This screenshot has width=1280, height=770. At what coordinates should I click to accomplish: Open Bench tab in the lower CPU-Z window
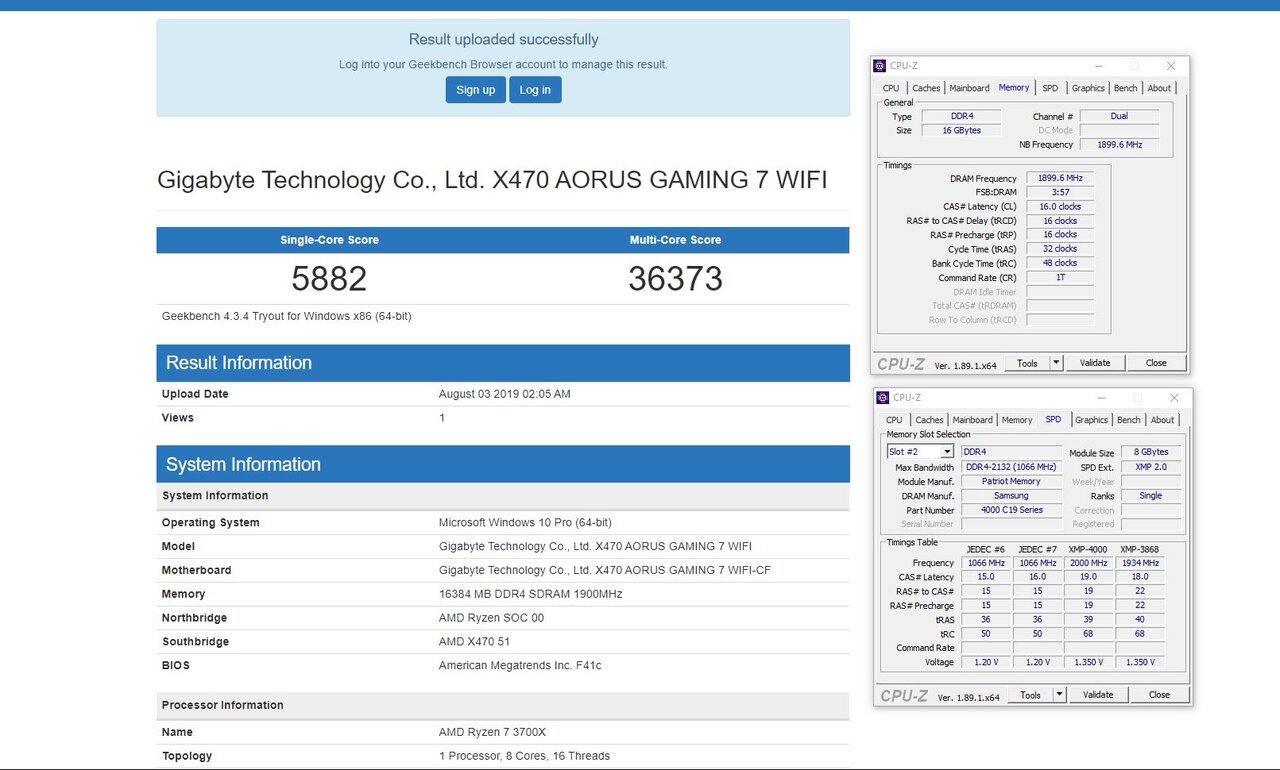pos(1129,420)
